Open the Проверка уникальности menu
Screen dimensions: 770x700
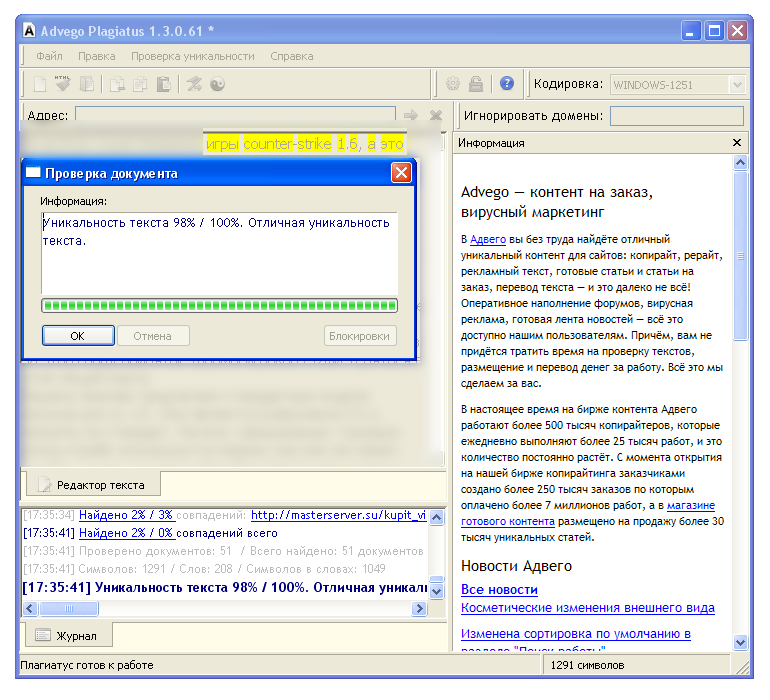192,56
